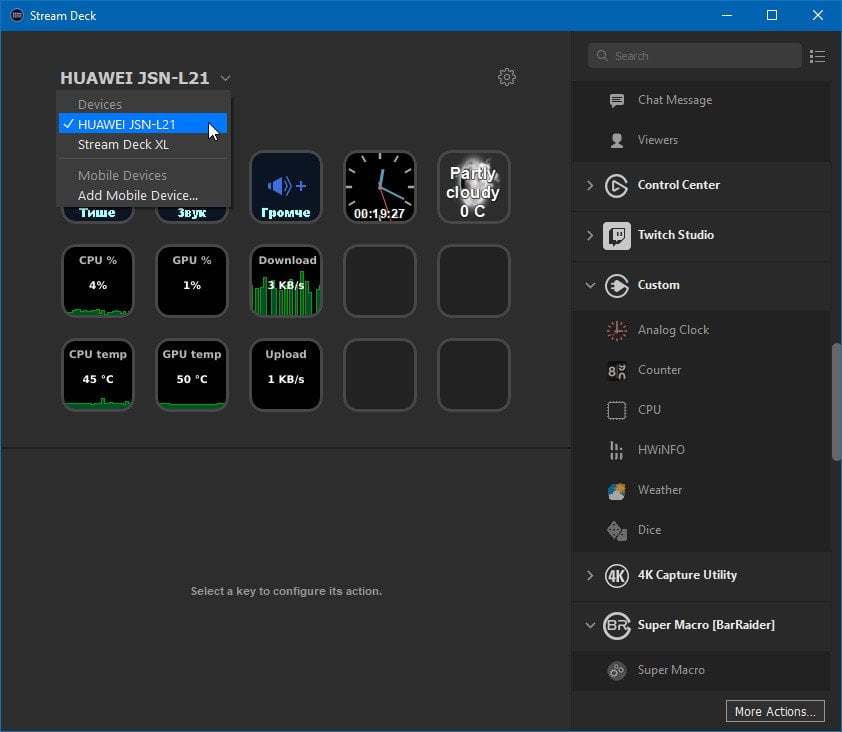This screenshot has width=842, height=732.
Task: Click the Weather label
Action: click(x=660, y=490)
